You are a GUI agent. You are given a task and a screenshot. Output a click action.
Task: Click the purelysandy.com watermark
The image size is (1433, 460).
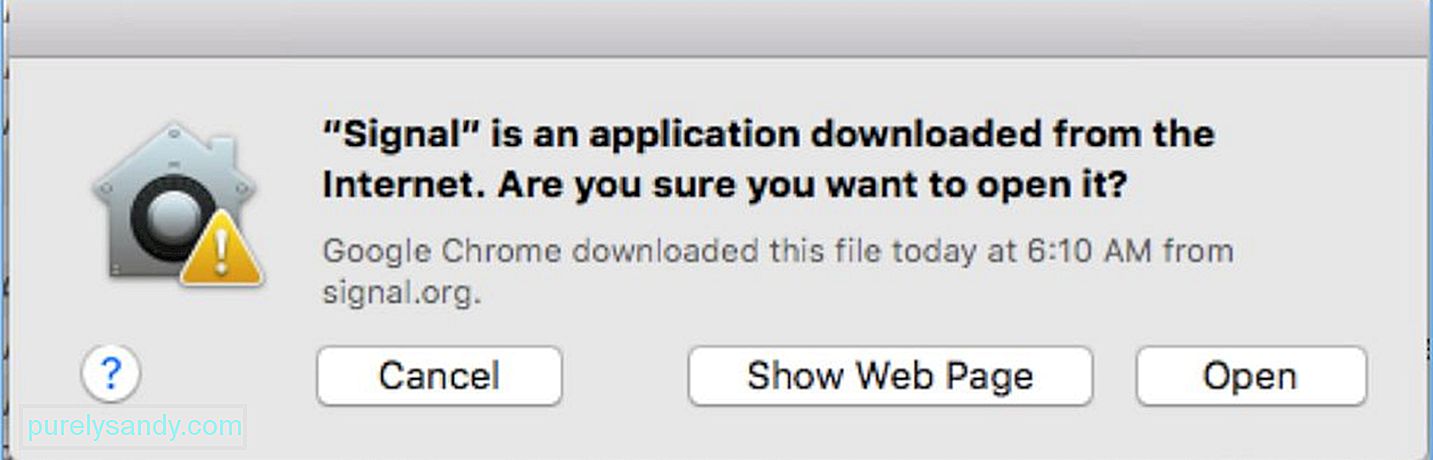click(x=134, y=428)
